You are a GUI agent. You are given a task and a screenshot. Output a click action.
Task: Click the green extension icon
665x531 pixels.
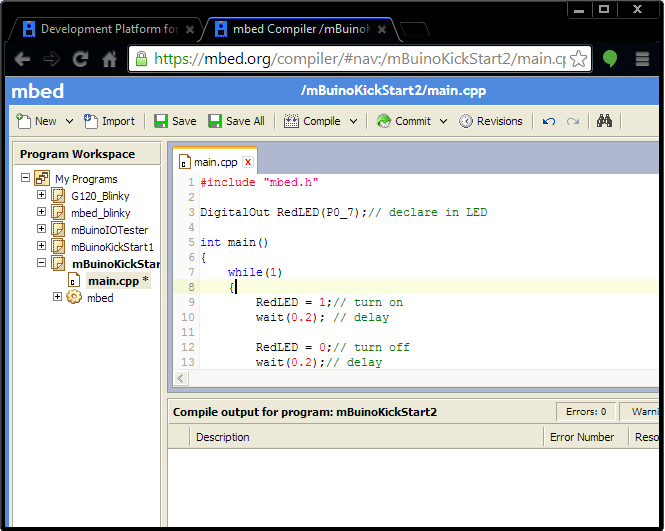tap(609, 59)
